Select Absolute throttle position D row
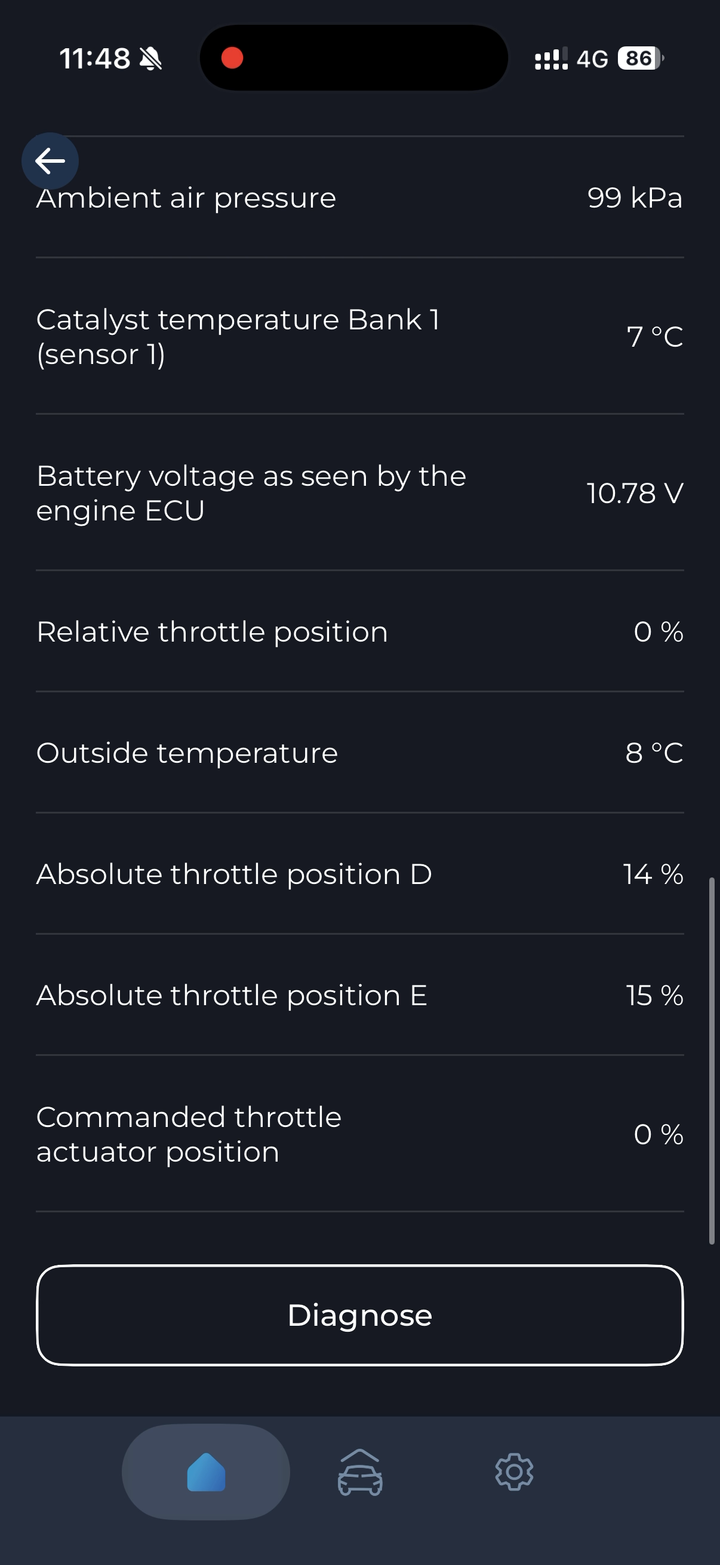The width and height of the screenshot is (720, 1565). click(x=360, y=874)
